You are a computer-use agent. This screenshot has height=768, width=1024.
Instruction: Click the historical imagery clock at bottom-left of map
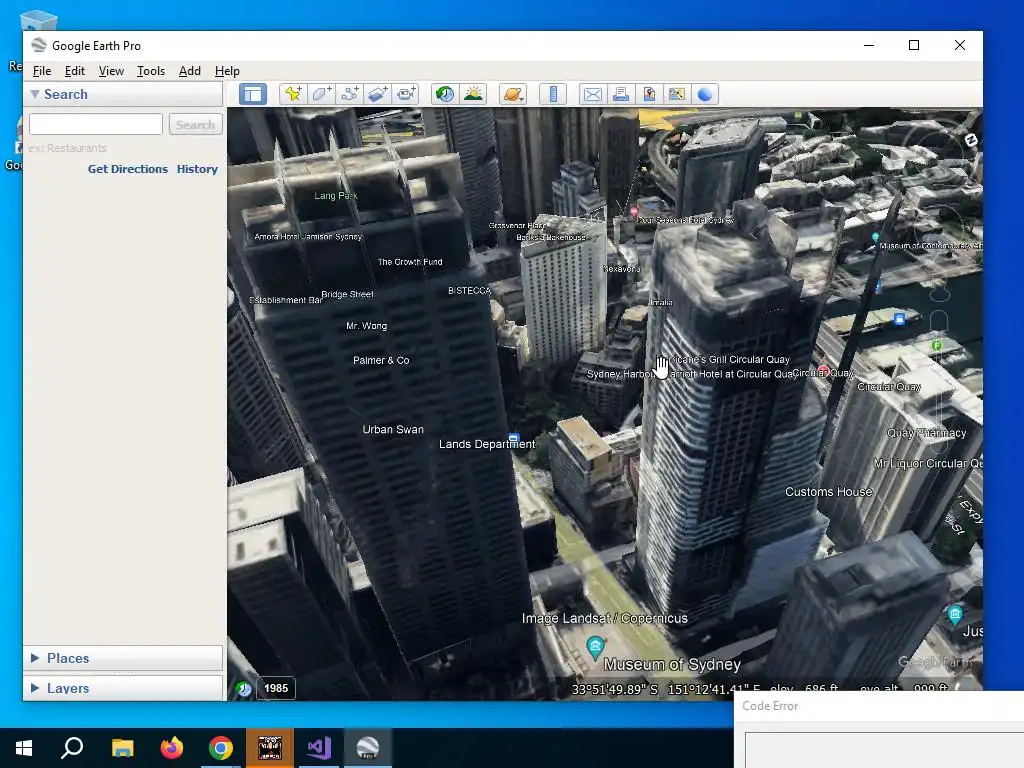pos(244,688)
